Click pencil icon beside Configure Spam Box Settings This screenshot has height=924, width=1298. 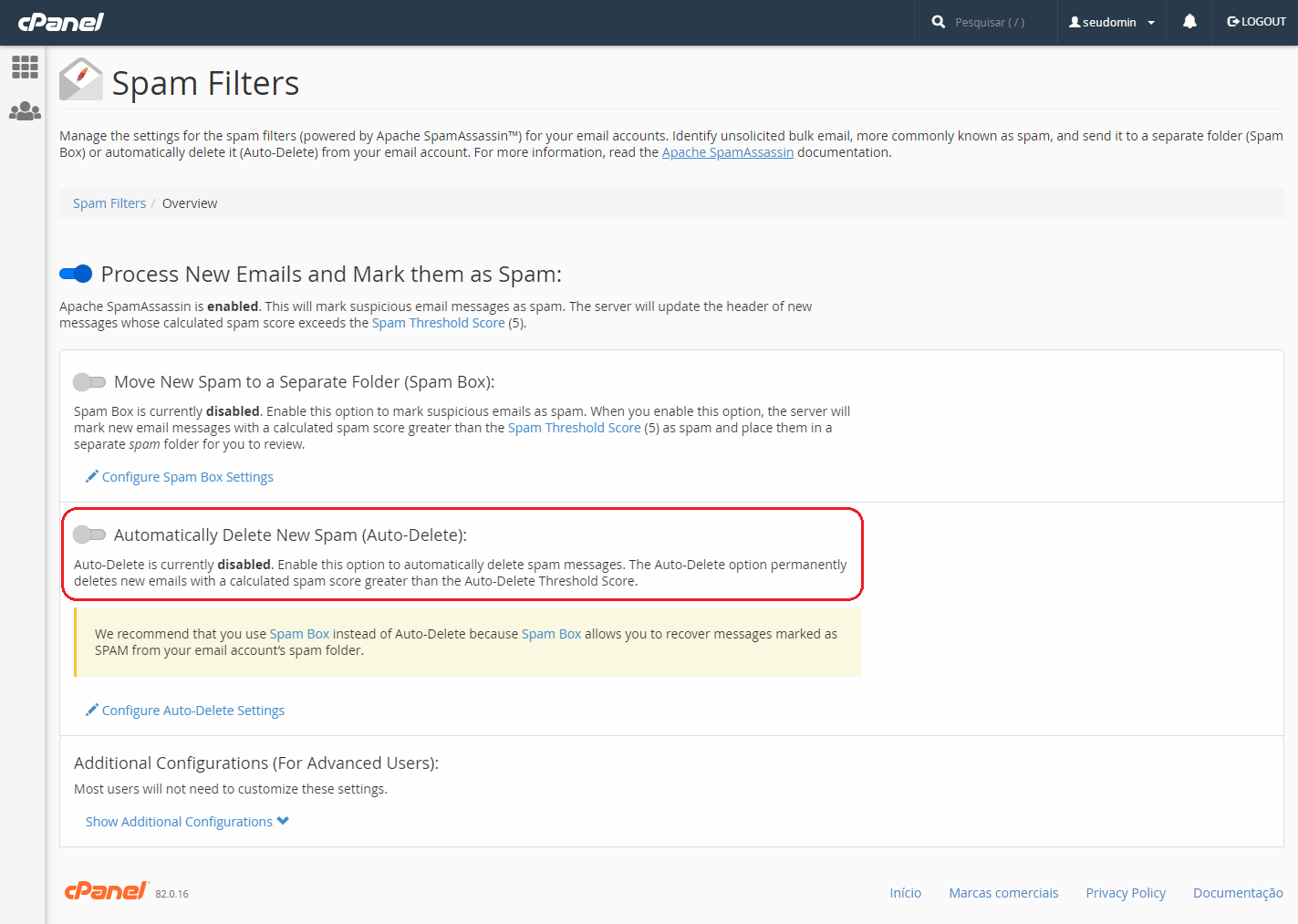click(92, 476)
